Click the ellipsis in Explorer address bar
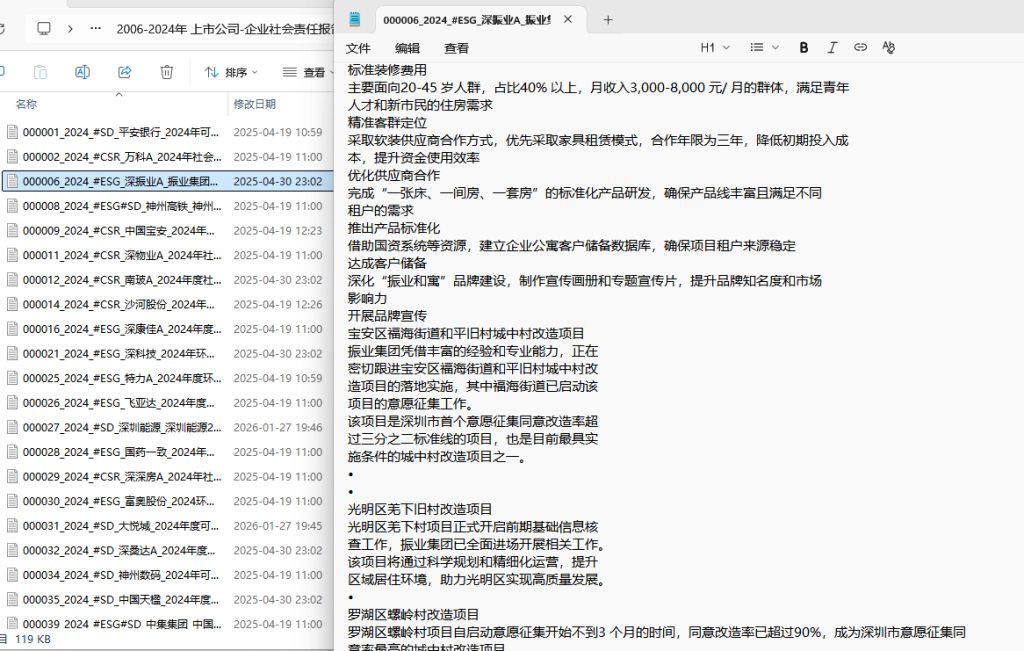Screen dimensions: 1024x651 [x=95, y=29]
